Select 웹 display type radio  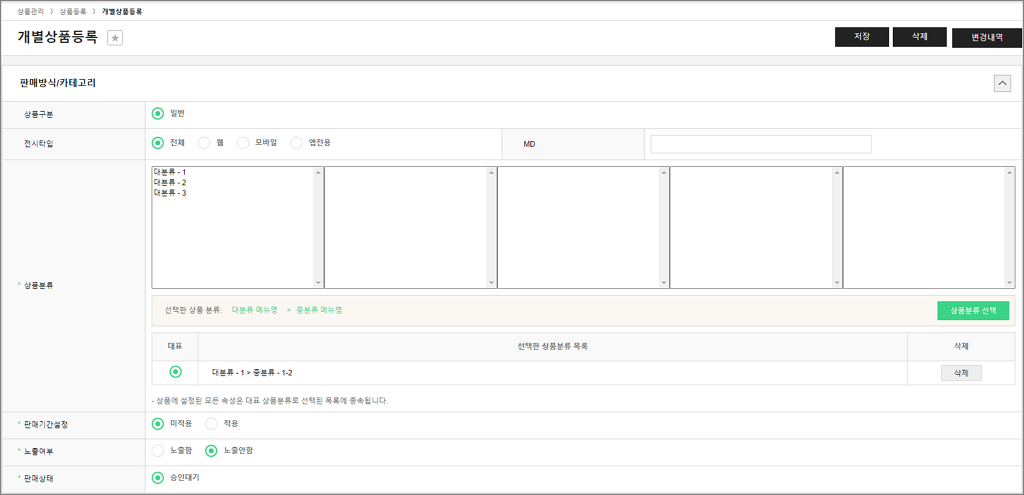point(204,143)
